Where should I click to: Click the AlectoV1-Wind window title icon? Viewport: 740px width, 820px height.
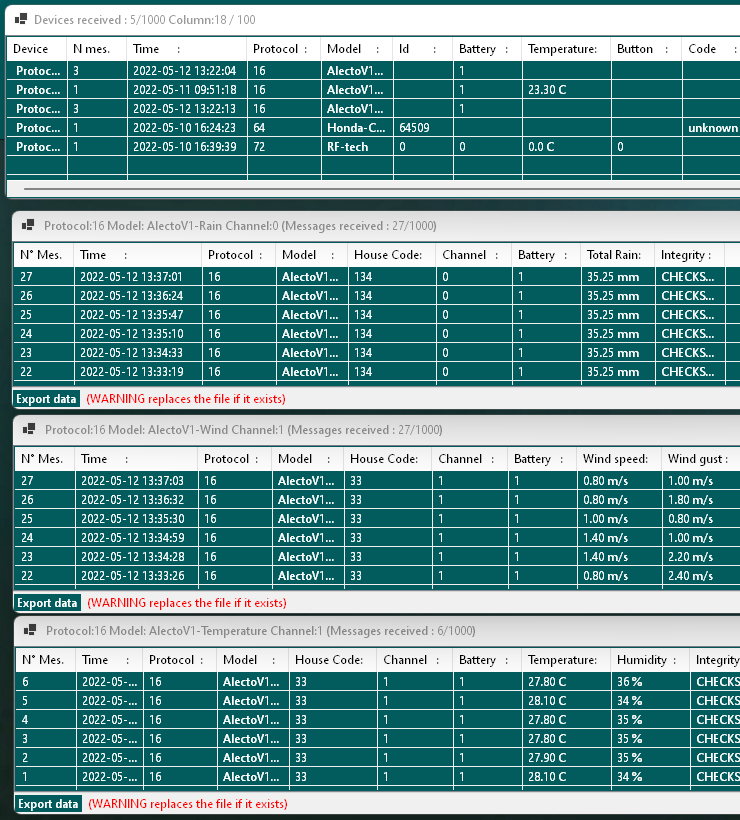coord(29,429)
